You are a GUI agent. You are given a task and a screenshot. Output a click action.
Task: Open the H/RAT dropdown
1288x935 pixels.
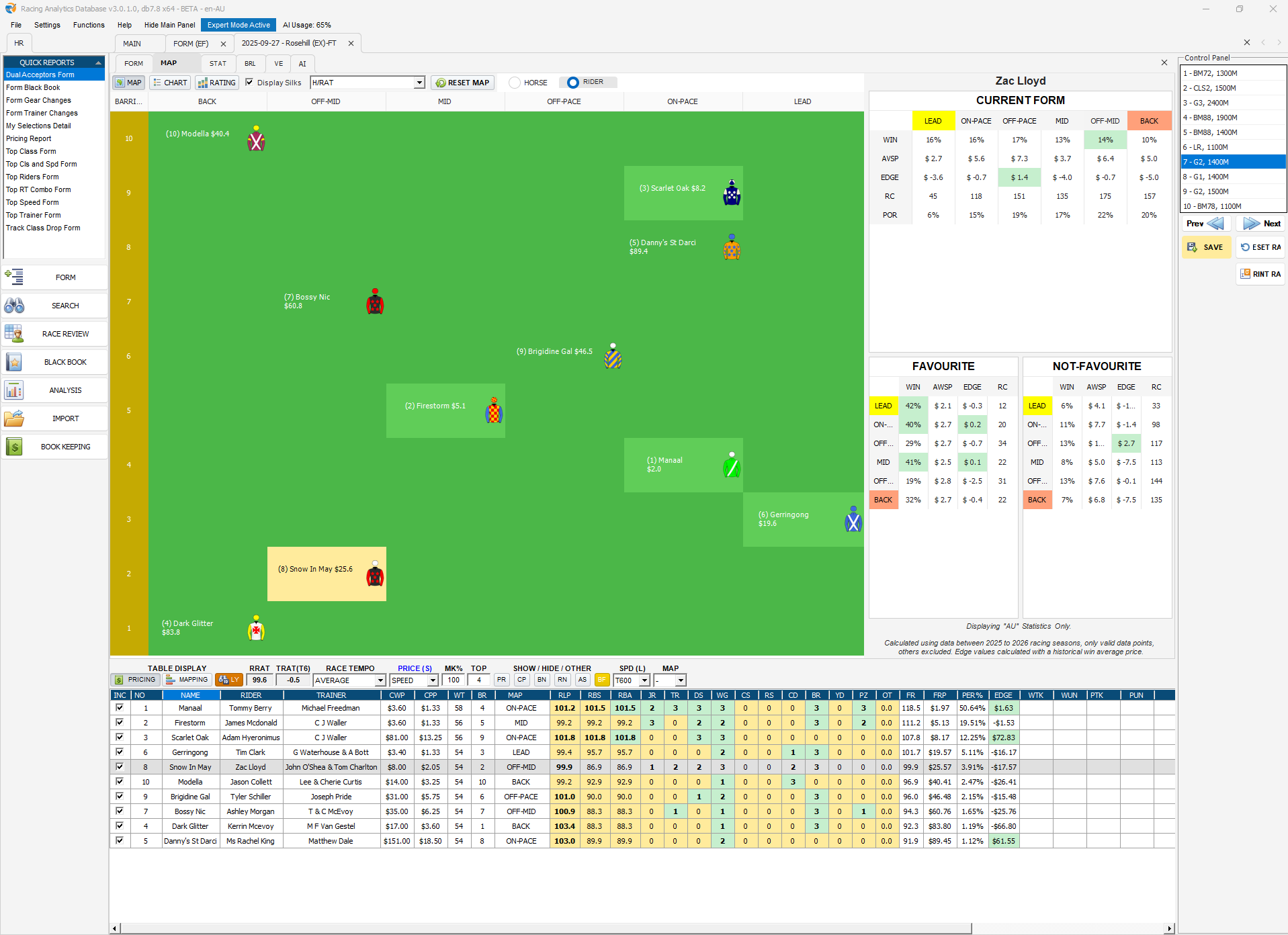[x=419, y=83]
